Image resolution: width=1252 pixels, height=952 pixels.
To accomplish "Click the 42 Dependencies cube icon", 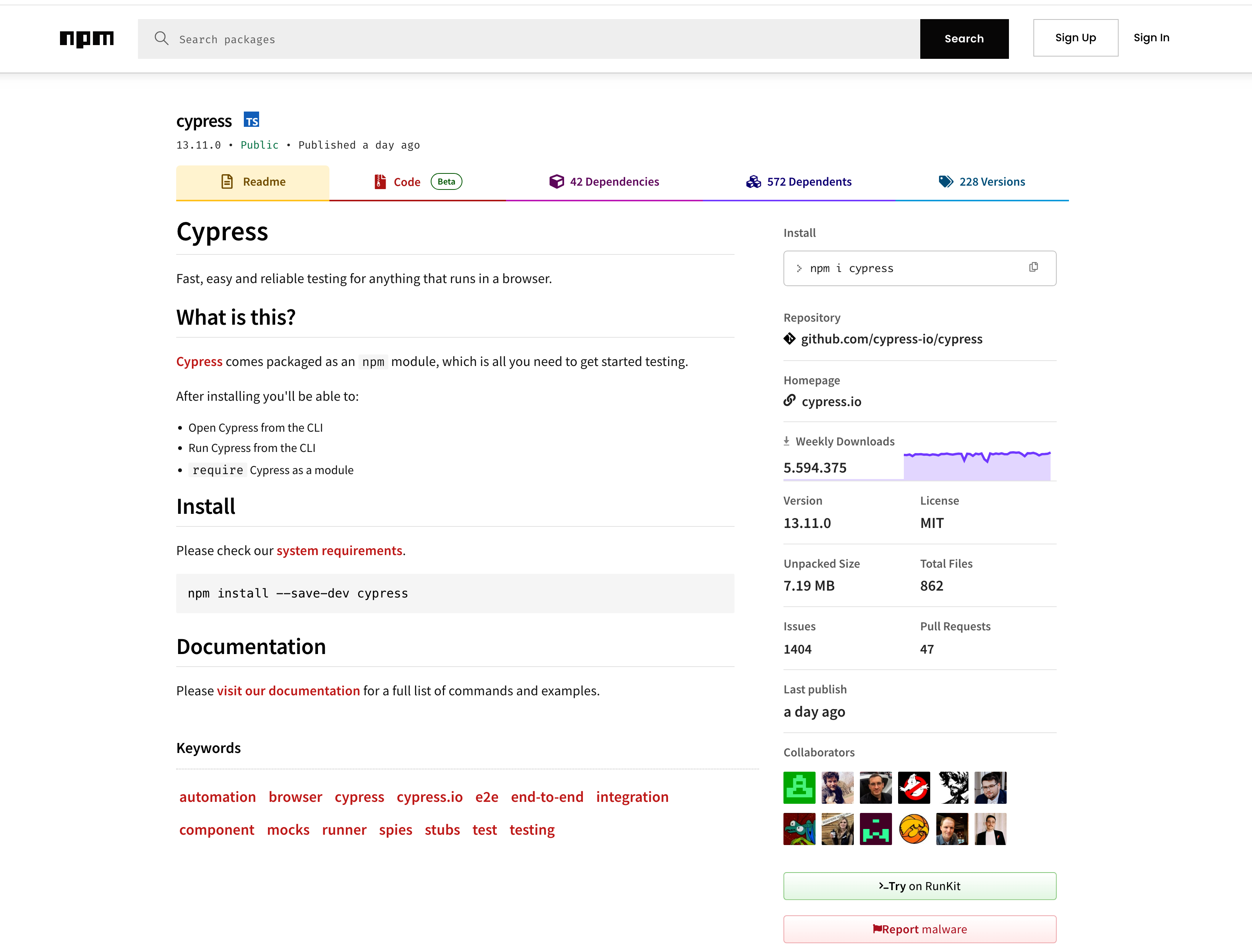I will (x=556, y=181).
